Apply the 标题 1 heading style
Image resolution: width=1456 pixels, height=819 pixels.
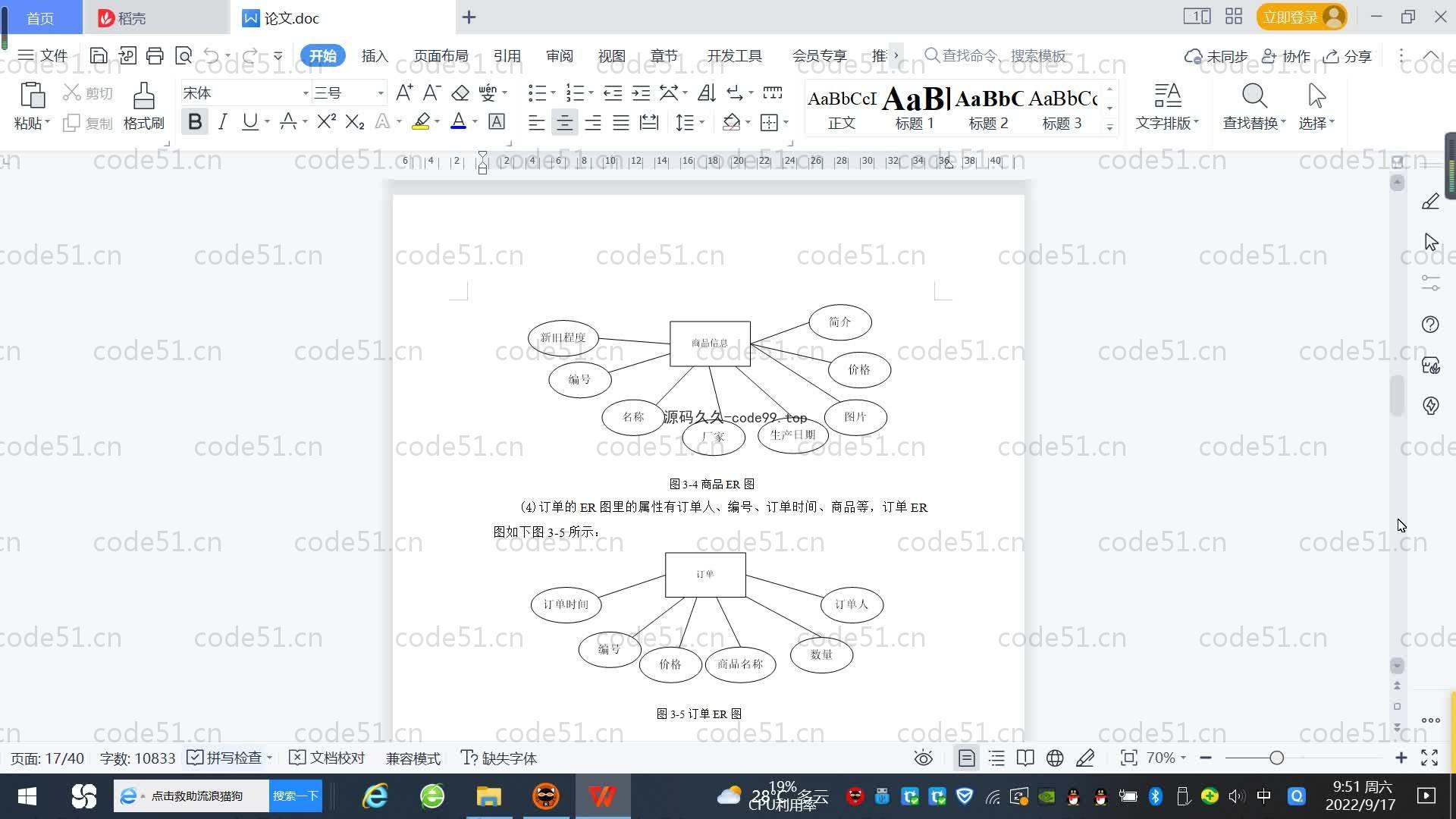915,107
